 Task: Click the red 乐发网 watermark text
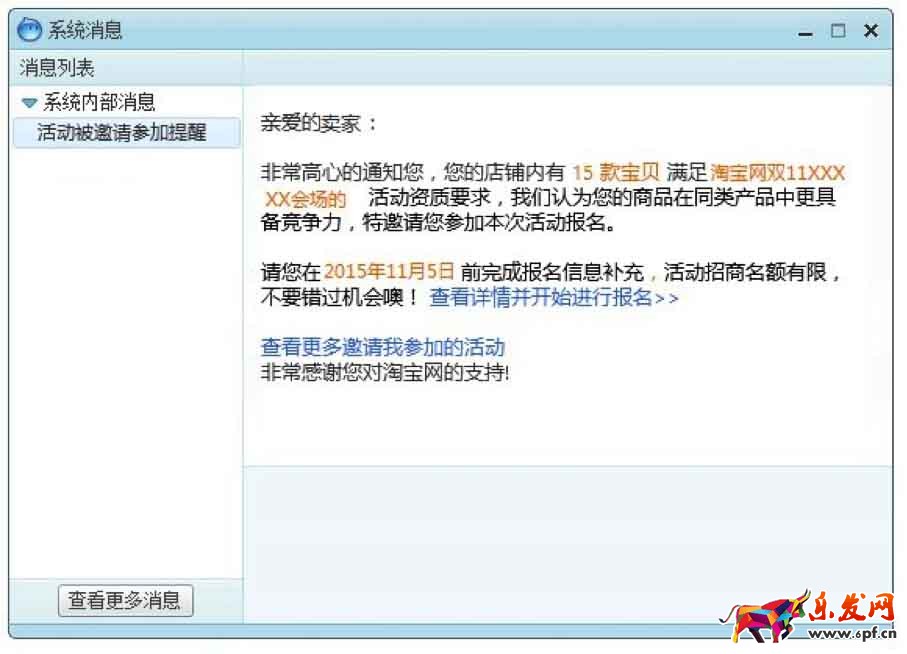(851, 608)
